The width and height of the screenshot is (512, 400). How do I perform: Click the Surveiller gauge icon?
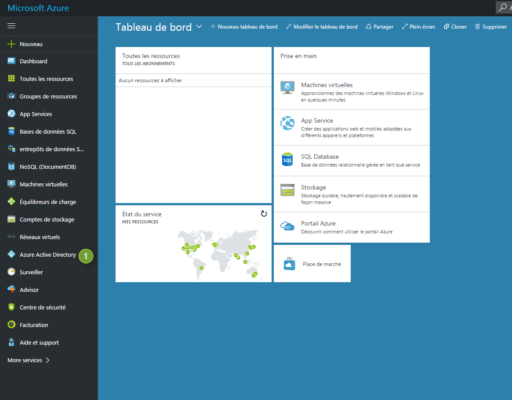click(11, 272)
